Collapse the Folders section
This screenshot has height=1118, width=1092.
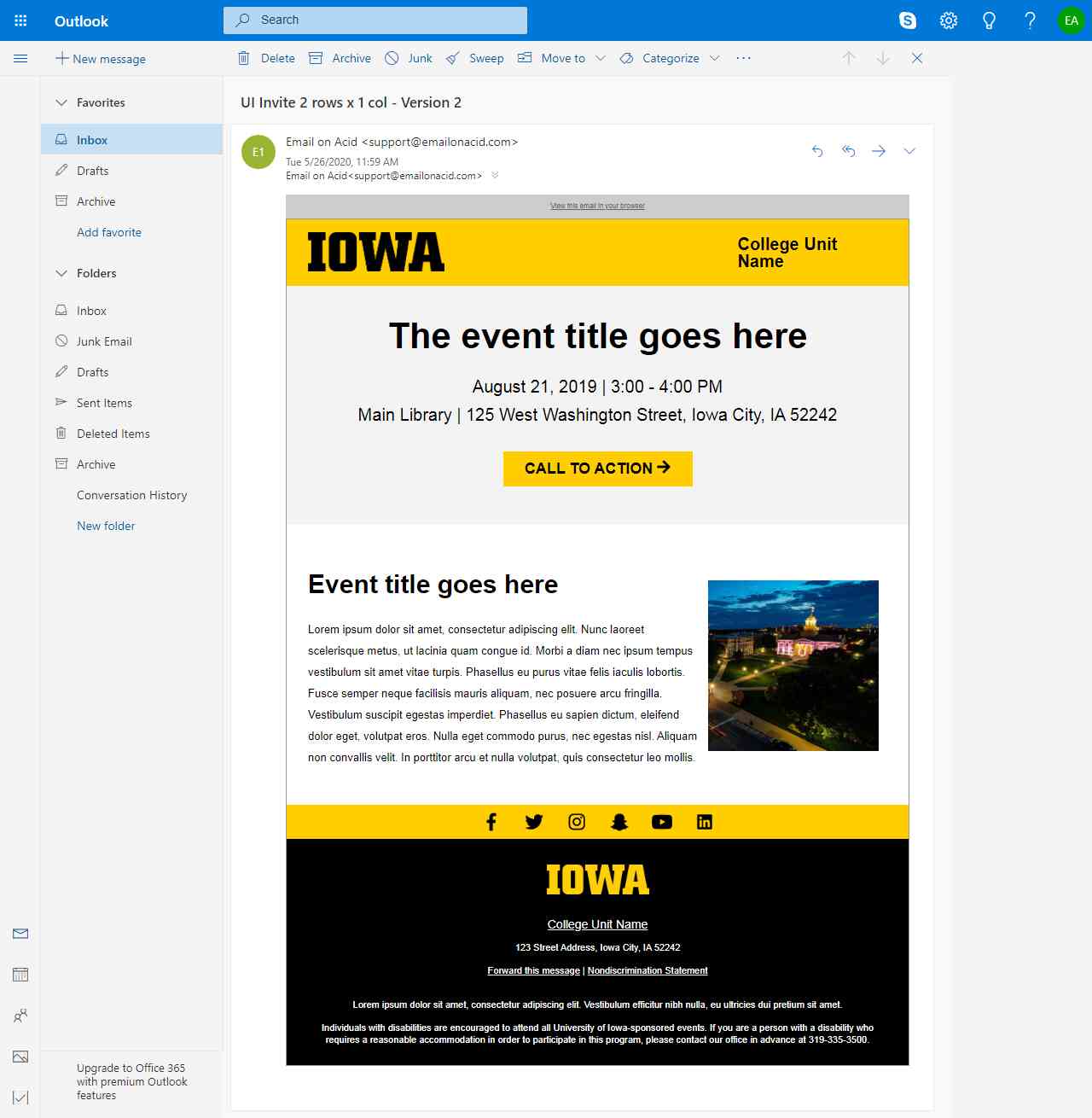point(61,273)
